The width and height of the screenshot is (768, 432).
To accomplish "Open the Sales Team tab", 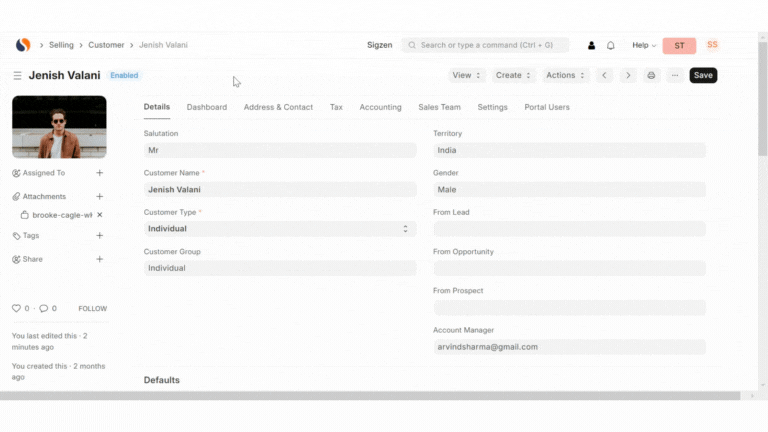I will (x=439, y=107).
